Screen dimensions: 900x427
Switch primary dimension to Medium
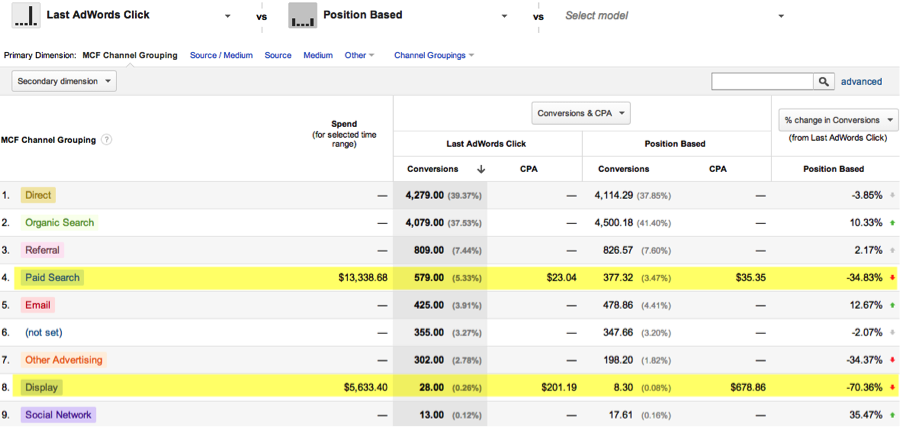pos(318,56)
